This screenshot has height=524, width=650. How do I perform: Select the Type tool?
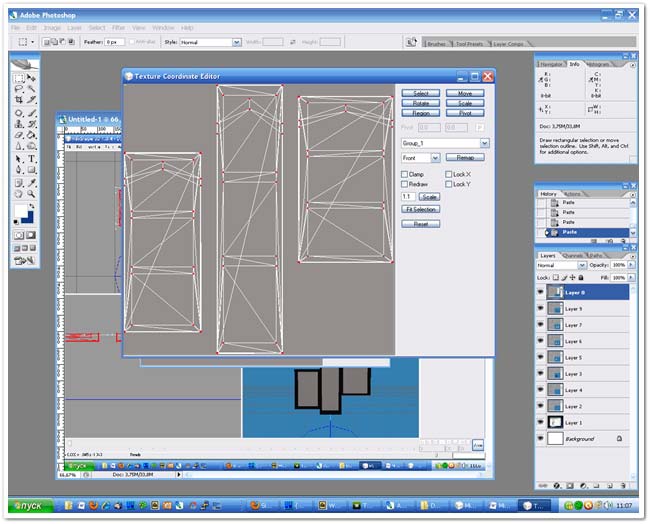pyautogui.click(x=31, y=159)
